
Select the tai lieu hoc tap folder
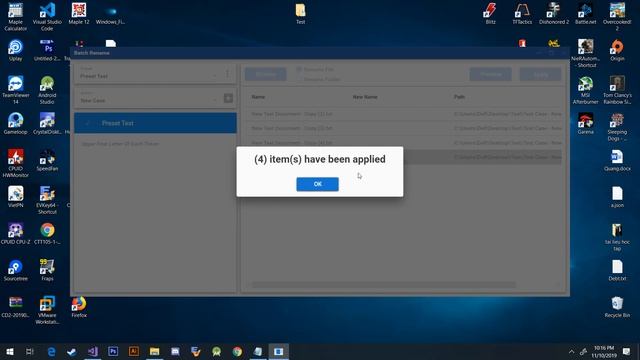[x=617, y=237]
